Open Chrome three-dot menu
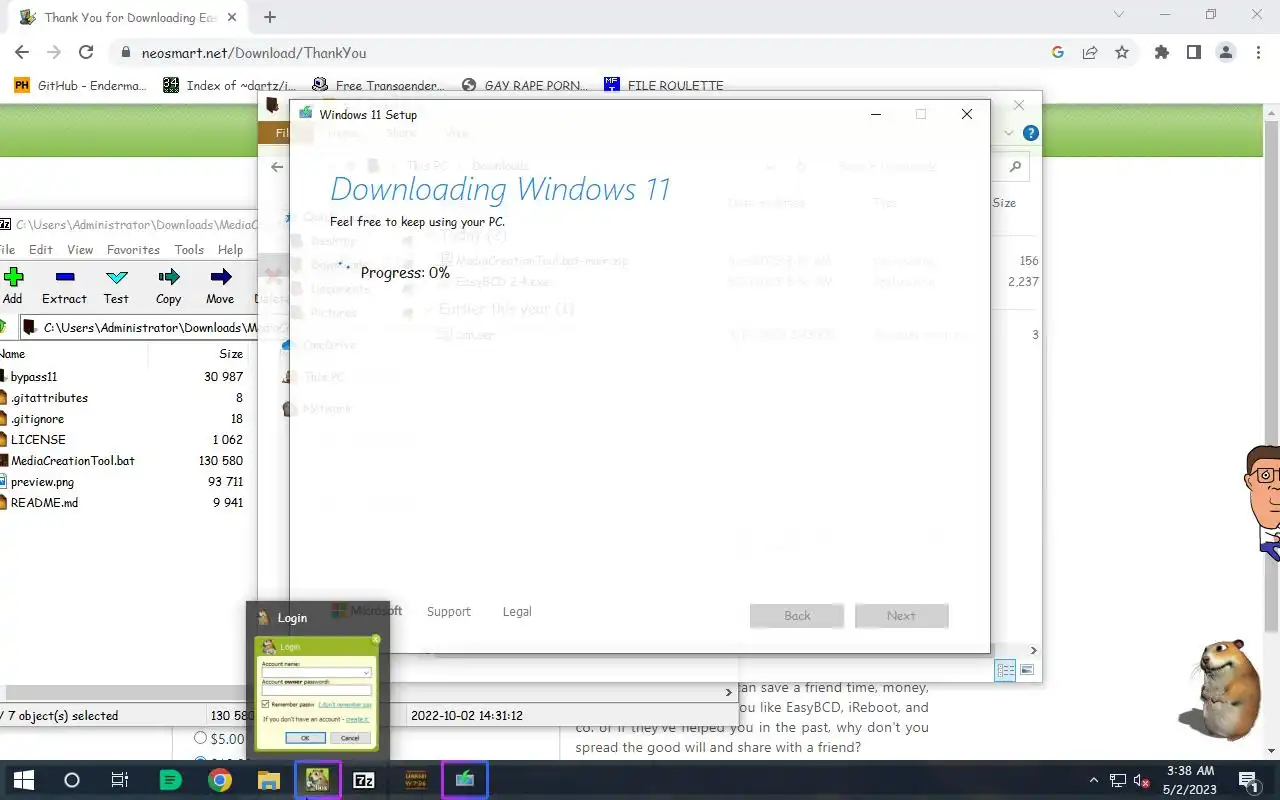 tap(1258, 53)
